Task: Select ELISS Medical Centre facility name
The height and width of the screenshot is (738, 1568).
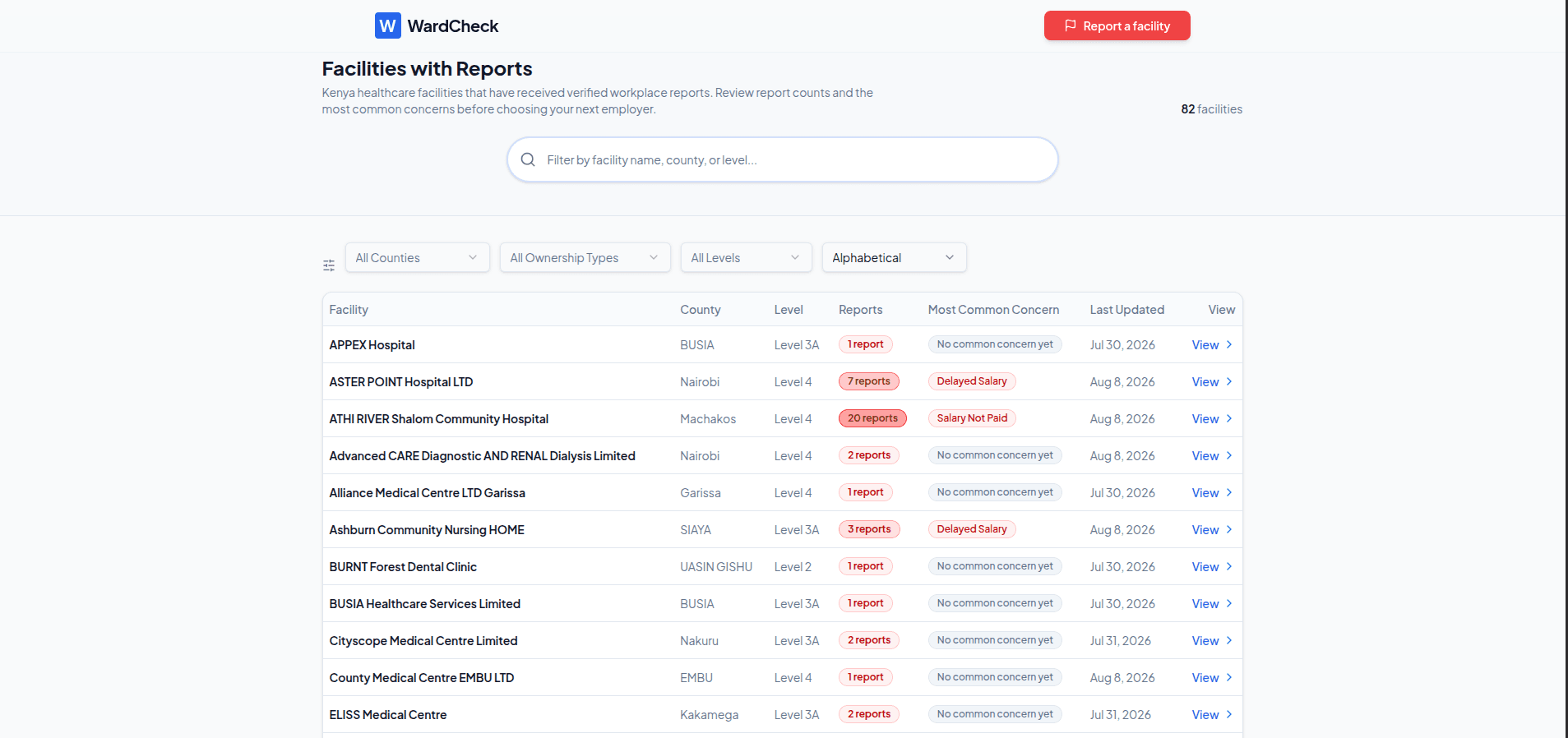Action: pos(388,715)
